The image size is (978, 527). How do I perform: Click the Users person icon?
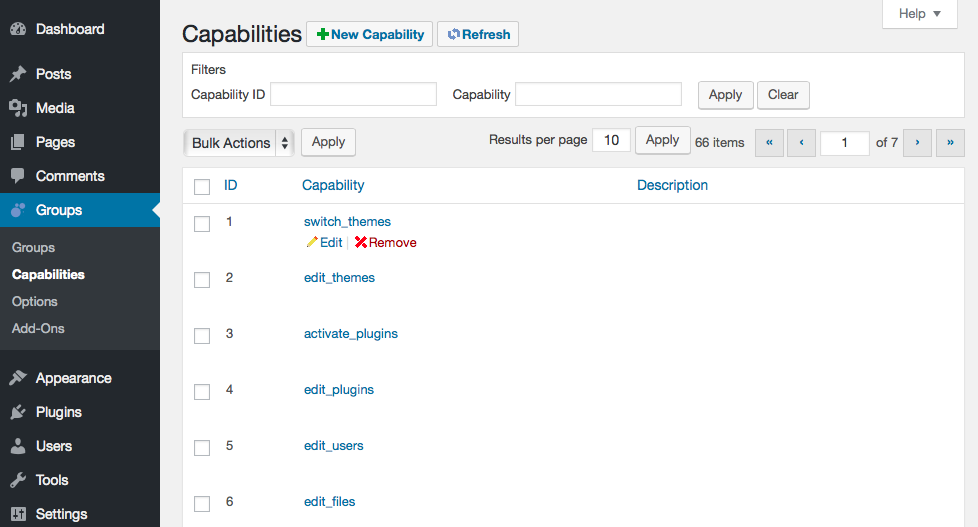pos(18,446)
